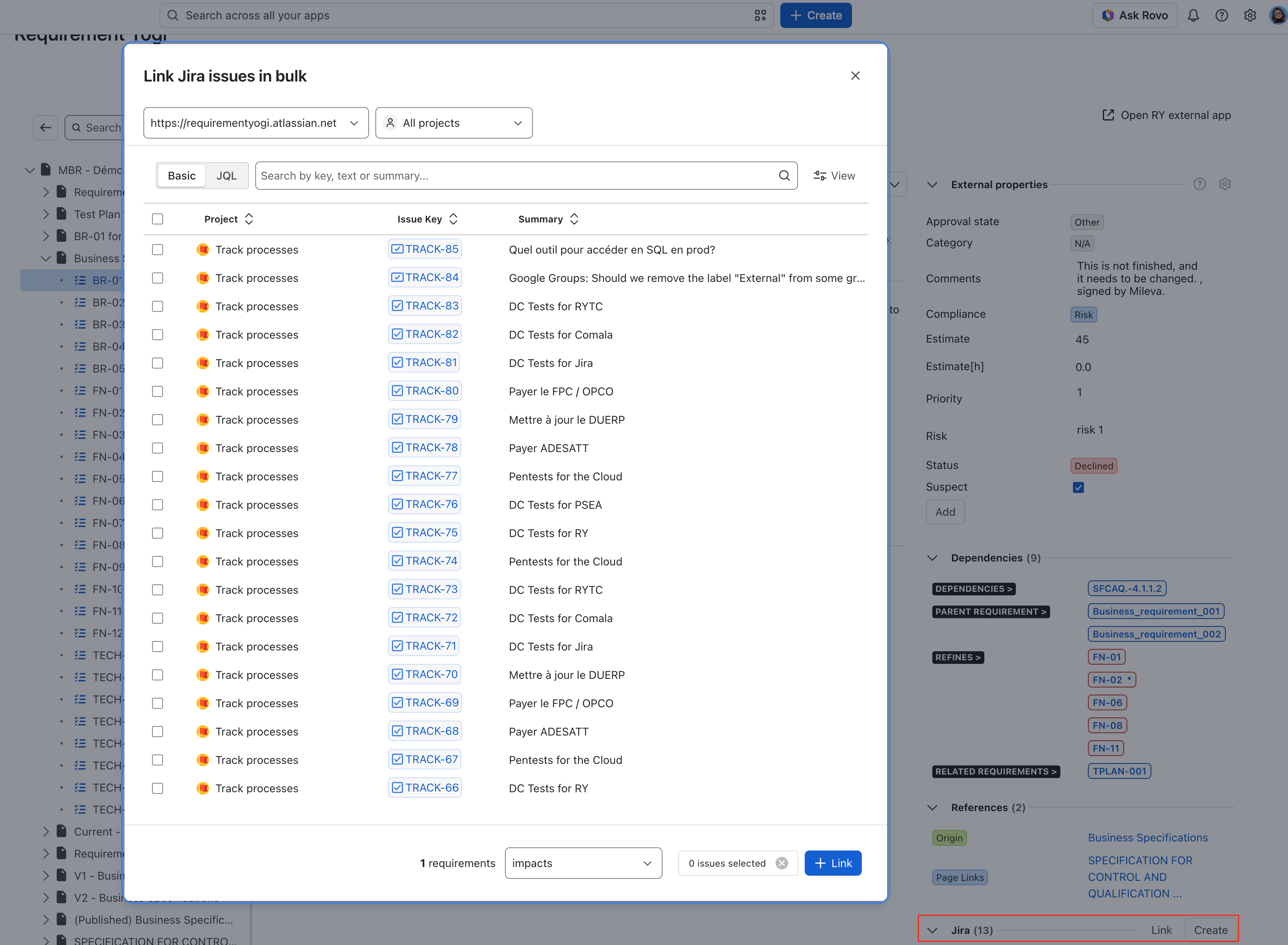This screenshot has height=945, width=1288.
Task: Click the Track processes icon in TRACK-85 row
Action: (202, 249)
